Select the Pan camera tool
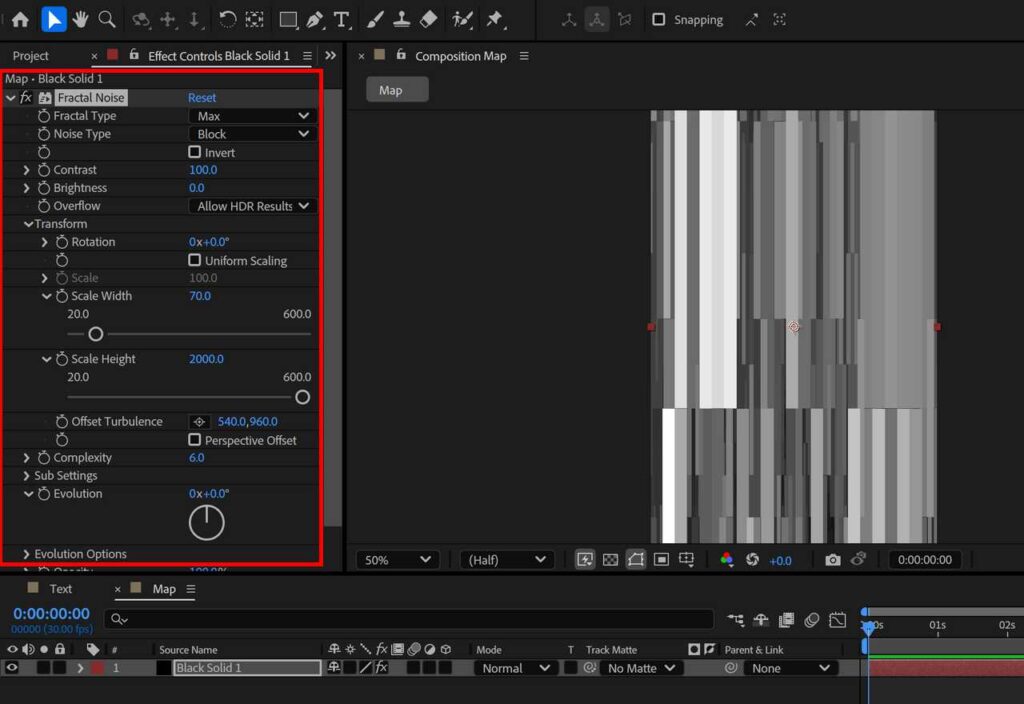Screen dimensions: 1024x704 coord(168,20)
